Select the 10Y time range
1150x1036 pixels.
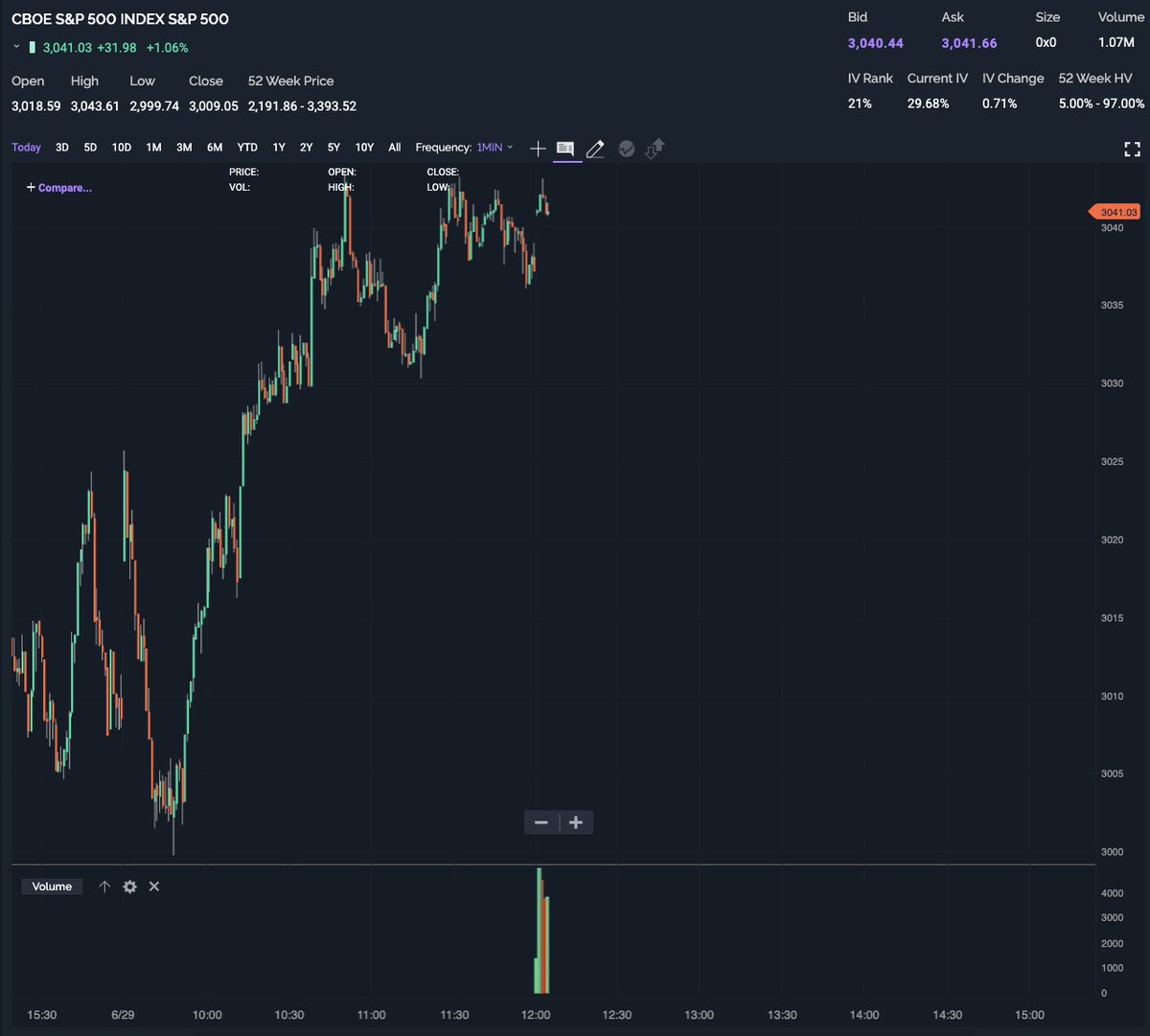tap(364, 148)
